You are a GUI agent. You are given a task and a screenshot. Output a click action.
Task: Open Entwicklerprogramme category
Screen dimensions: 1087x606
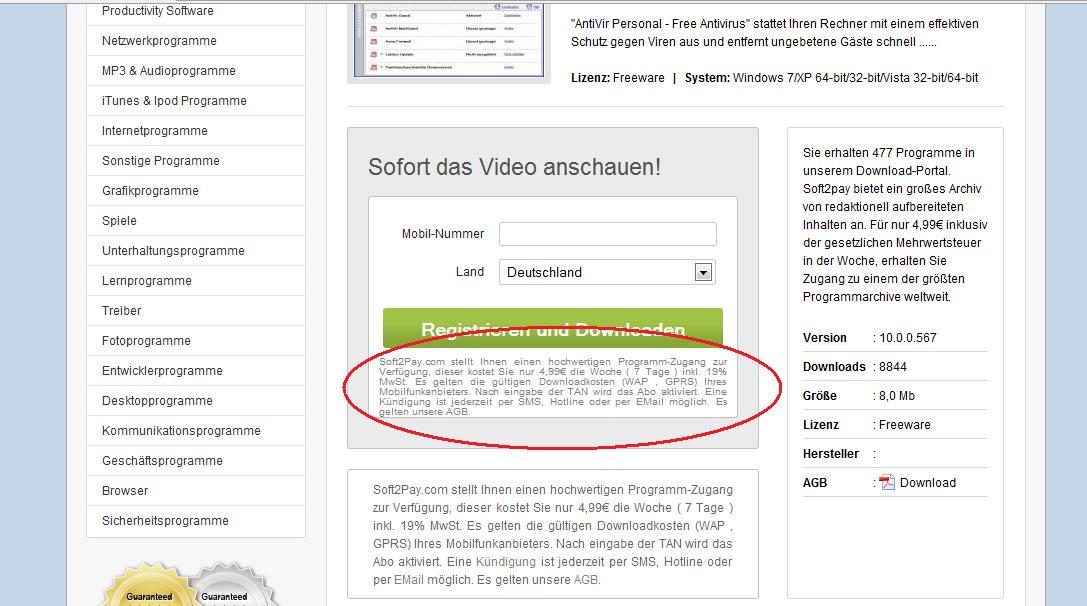click(x=162, y=370)
